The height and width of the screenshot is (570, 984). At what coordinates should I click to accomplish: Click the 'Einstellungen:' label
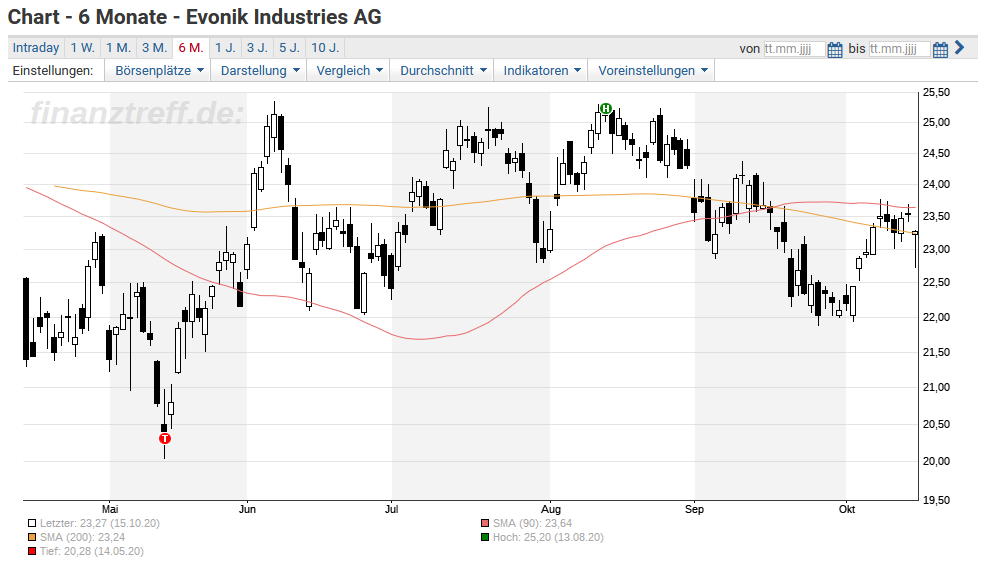[53, 70]
